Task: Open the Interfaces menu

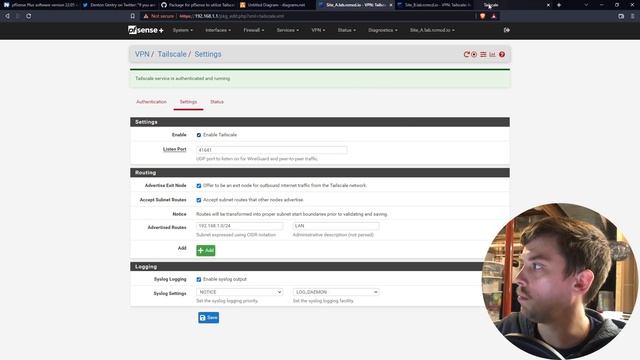Action: click(x=218, y=30)
